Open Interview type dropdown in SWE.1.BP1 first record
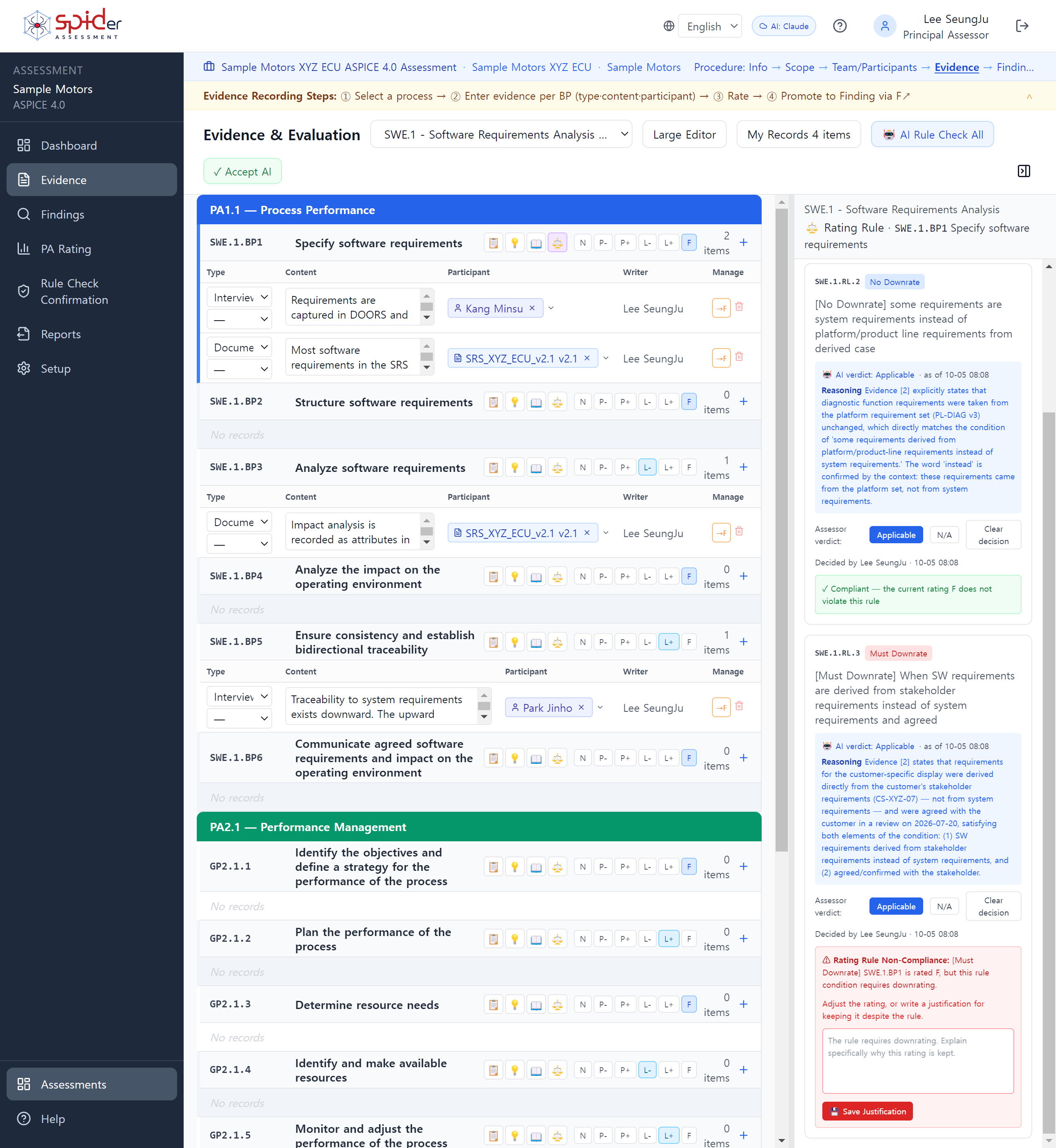The height and width of the screenshot is (1148, 1056). click(239, 297)
